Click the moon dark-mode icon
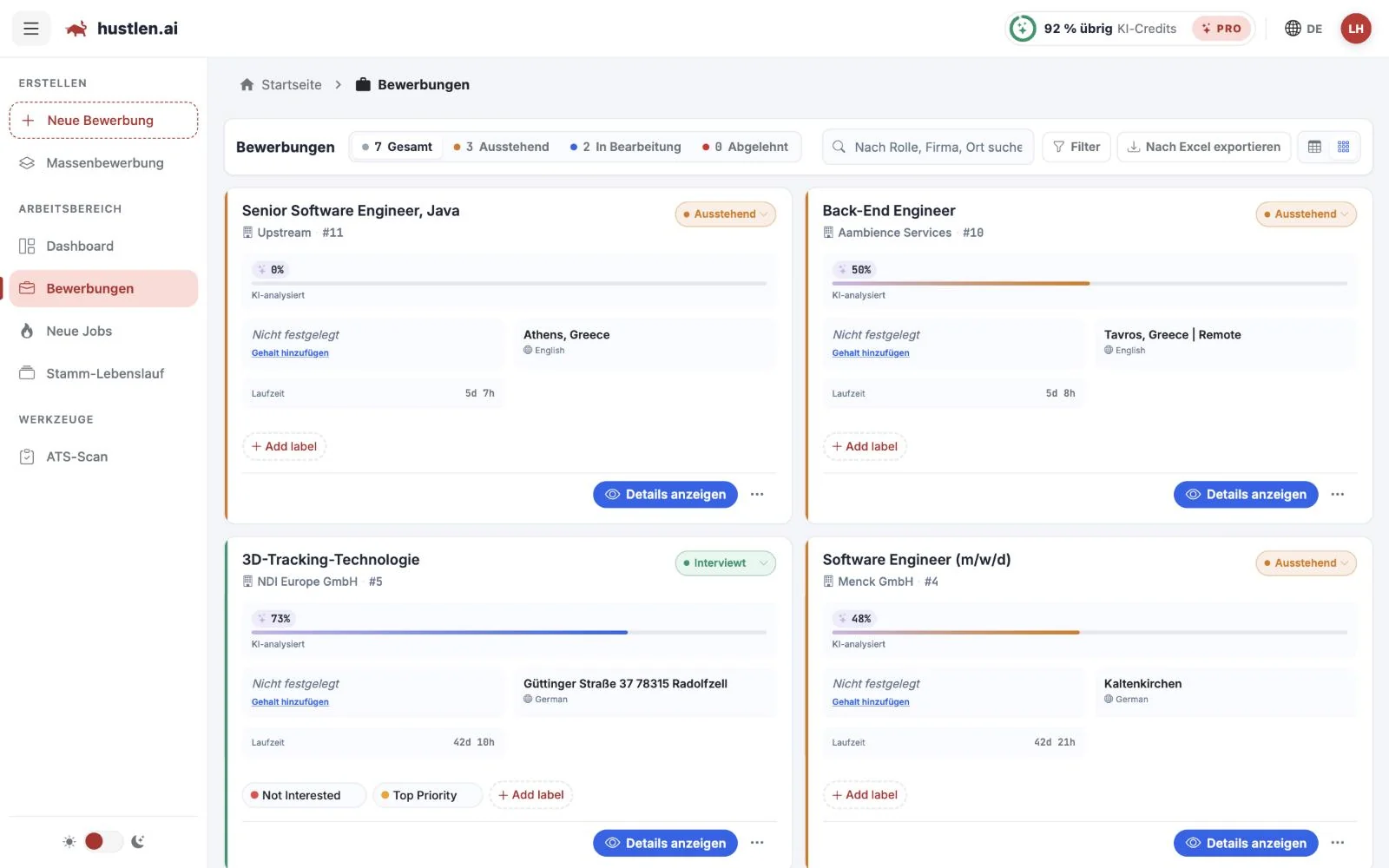This screenshot has width=1389, height=868. coord(138,841)
